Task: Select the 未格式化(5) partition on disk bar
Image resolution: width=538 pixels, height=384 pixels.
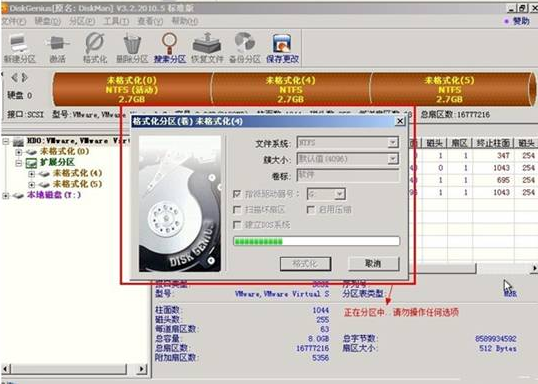Action: tap(449, 89)
